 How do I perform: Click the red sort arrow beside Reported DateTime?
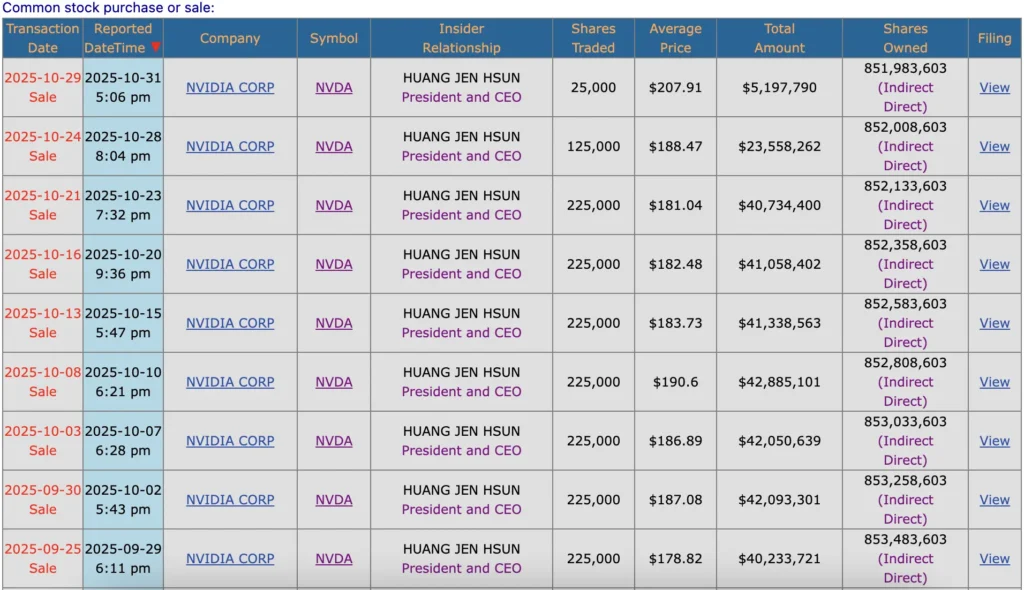click(x=156, y=48)
